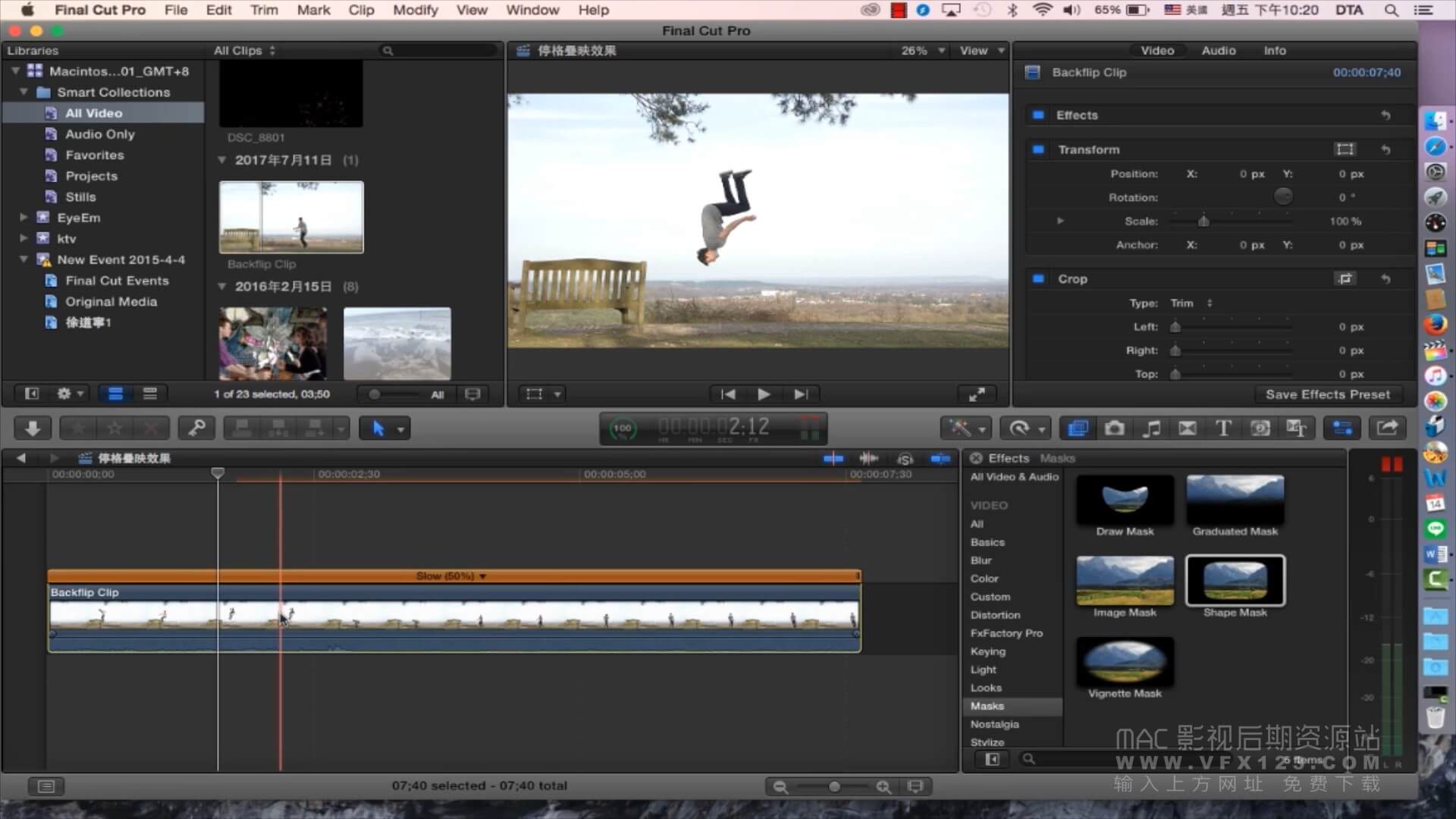Zoom out the timeline magnifier
This screenshot has height=819, width=1456.
coord(780,786)
